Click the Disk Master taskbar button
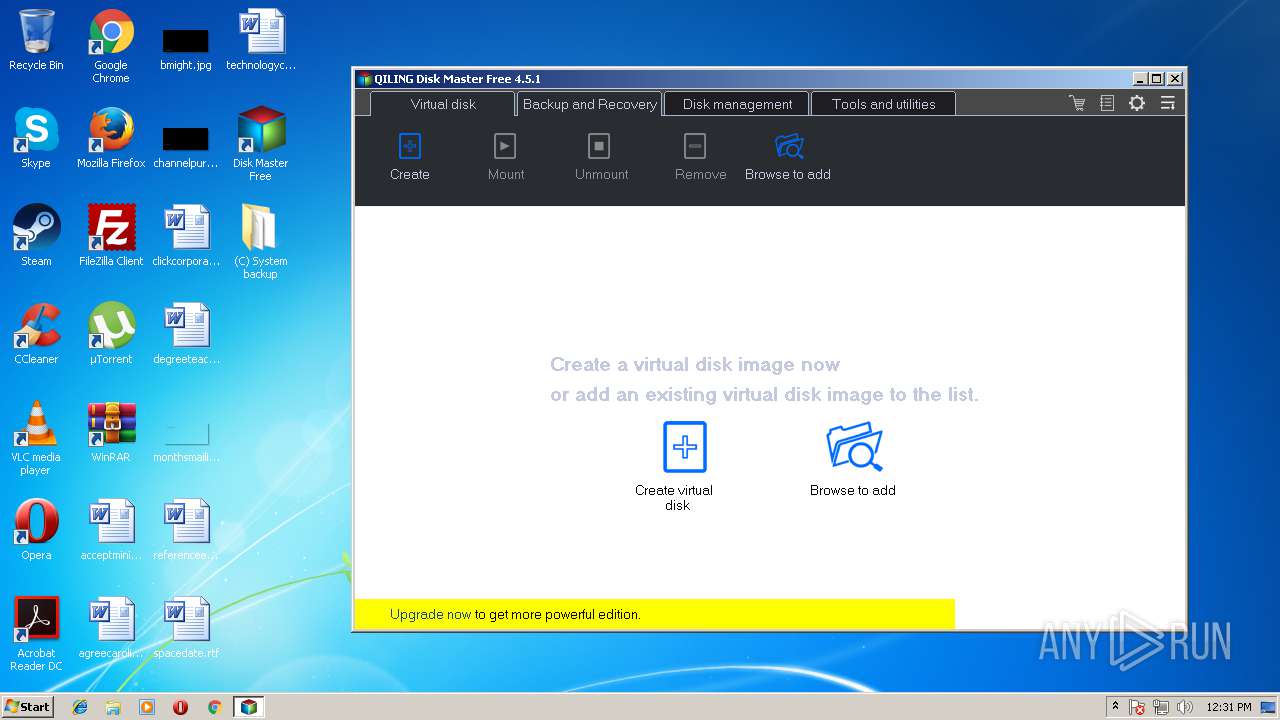The width and height of the screenshot is (1280, 720). tap(248, 707)
